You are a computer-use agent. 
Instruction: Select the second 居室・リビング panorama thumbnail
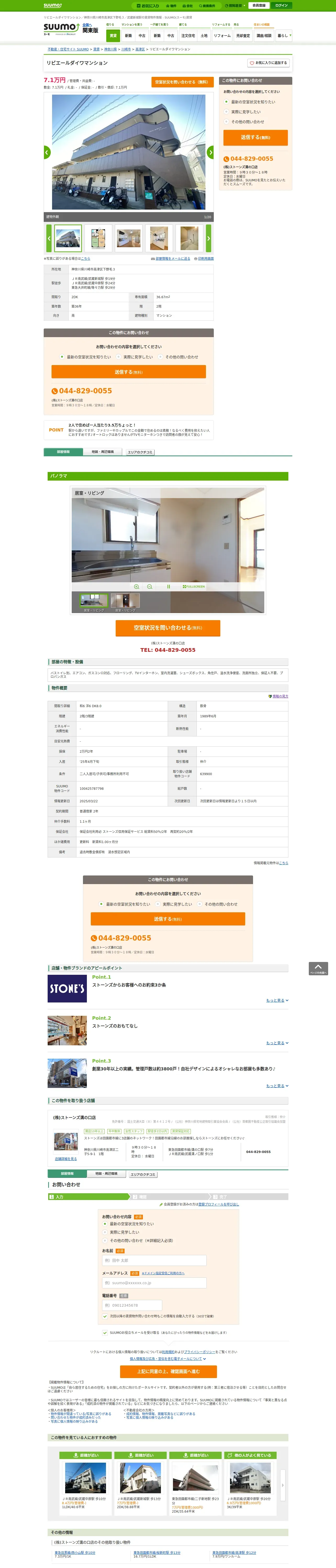click(x=125, y=601)
